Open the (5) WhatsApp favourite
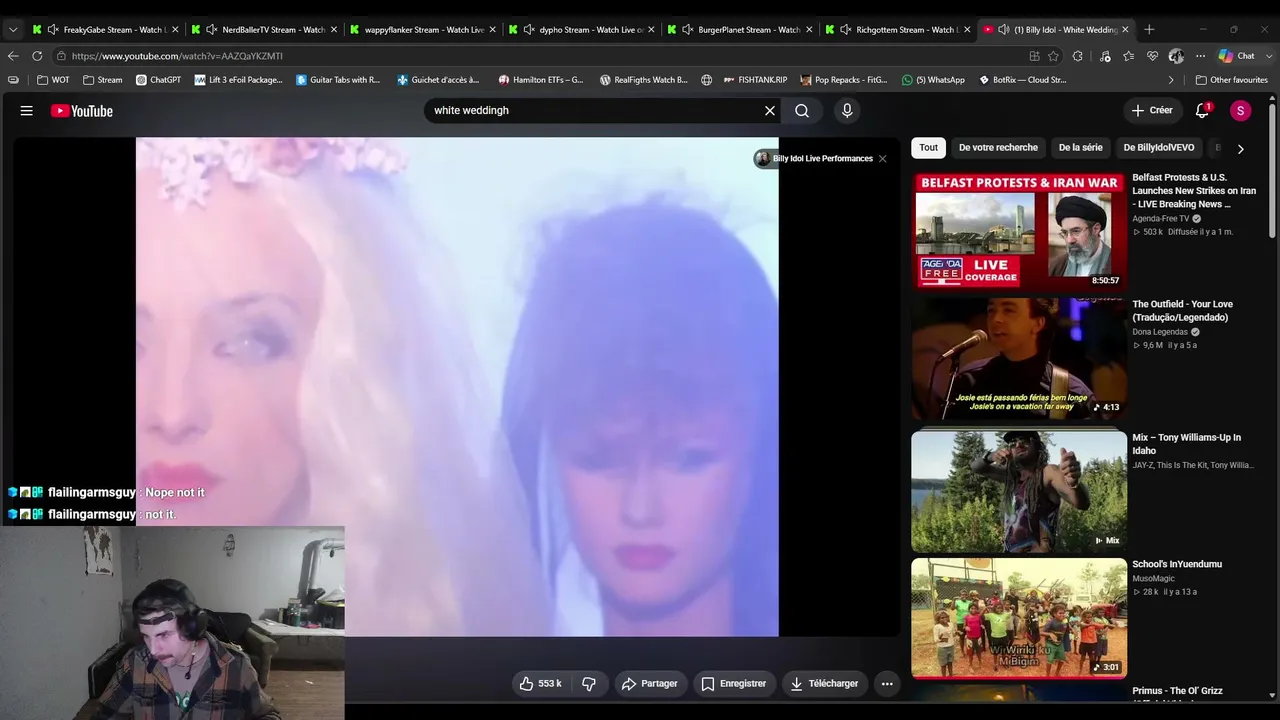Screen dimensions: 1280x720 (x=933, y=80)
